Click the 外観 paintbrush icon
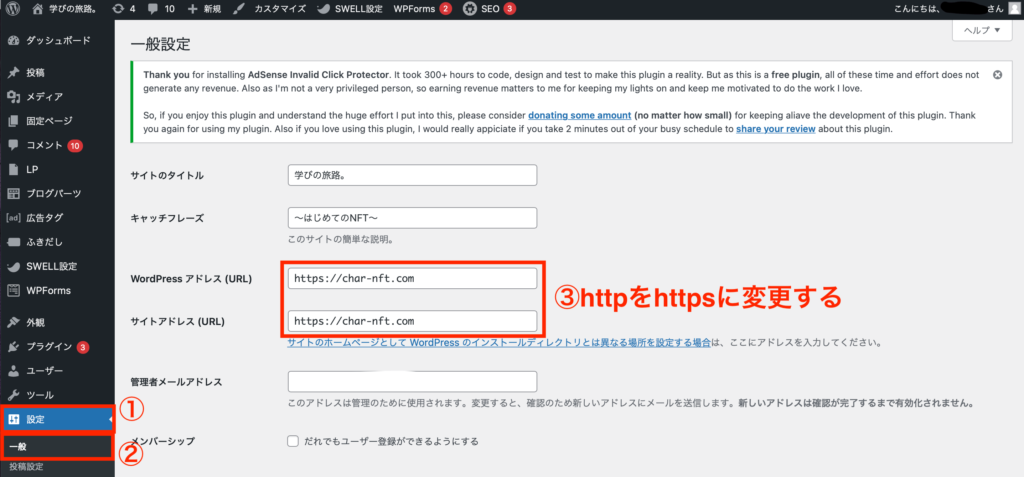Image resolution: width=1024 pixels, height=477 pixels. point(13,322)
